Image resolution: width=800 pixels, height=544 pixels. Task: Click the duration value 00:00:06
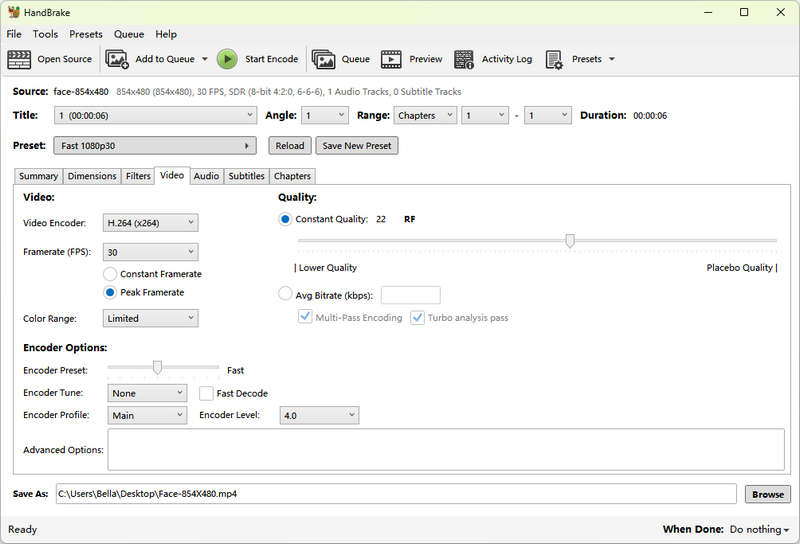(x=650, y=116)
